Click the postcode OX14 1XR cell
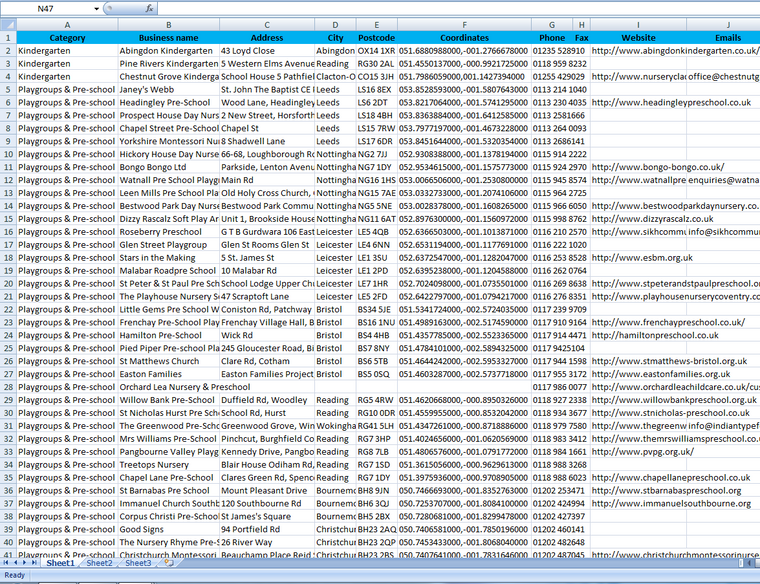 coord(377,51)
